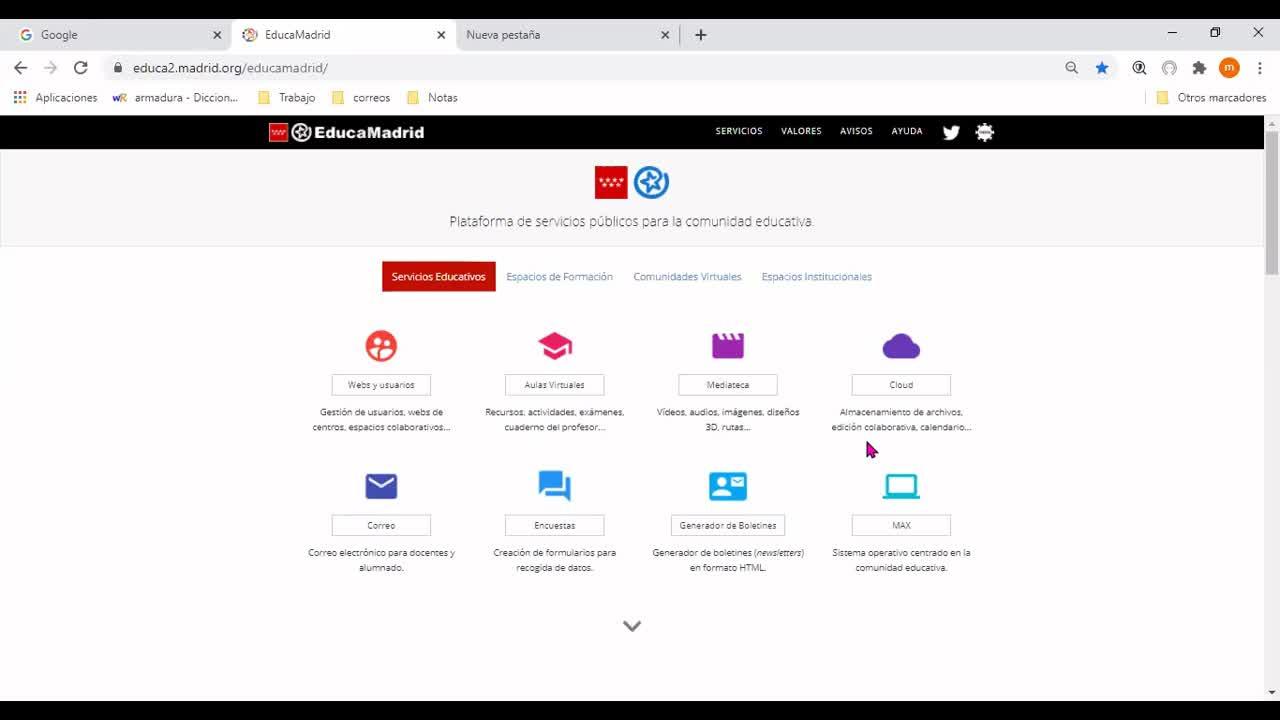
Task: Open the Encuestas chat bubbles icon
Action: point(555,486)
